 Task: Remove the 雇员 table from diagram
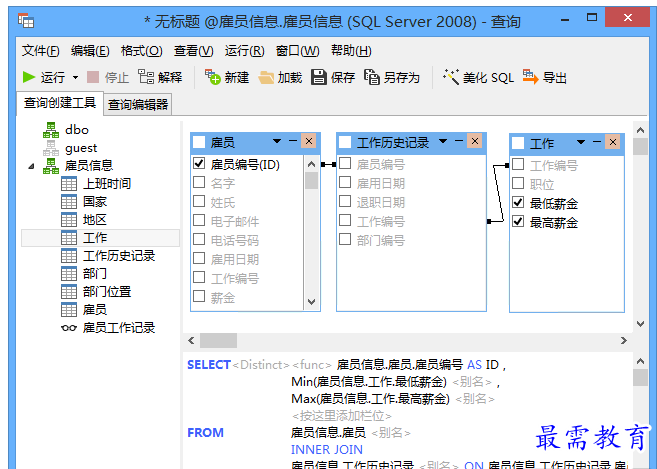(309, 141)
